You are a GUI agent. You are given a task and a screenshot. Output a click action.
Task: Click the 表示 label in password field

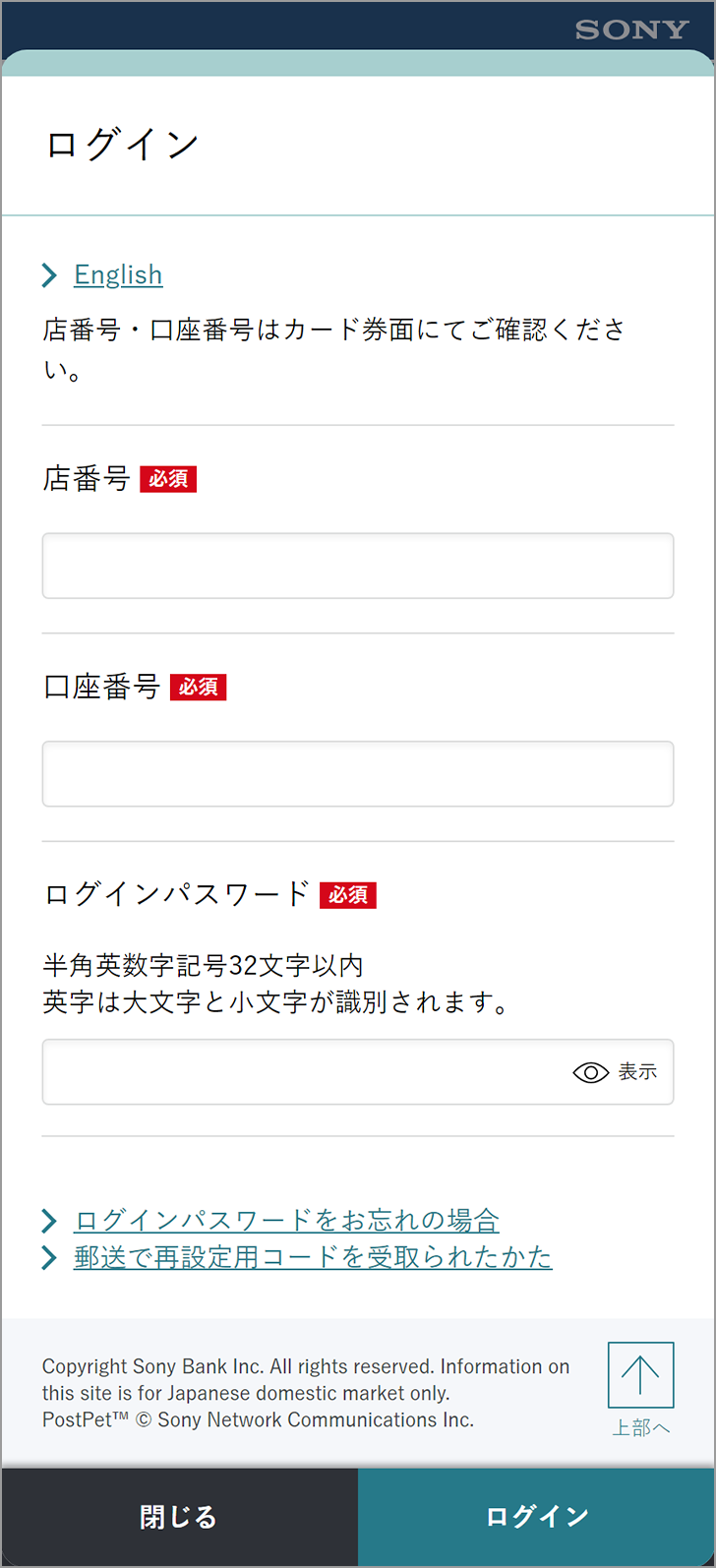click(x=637, y=1072)
